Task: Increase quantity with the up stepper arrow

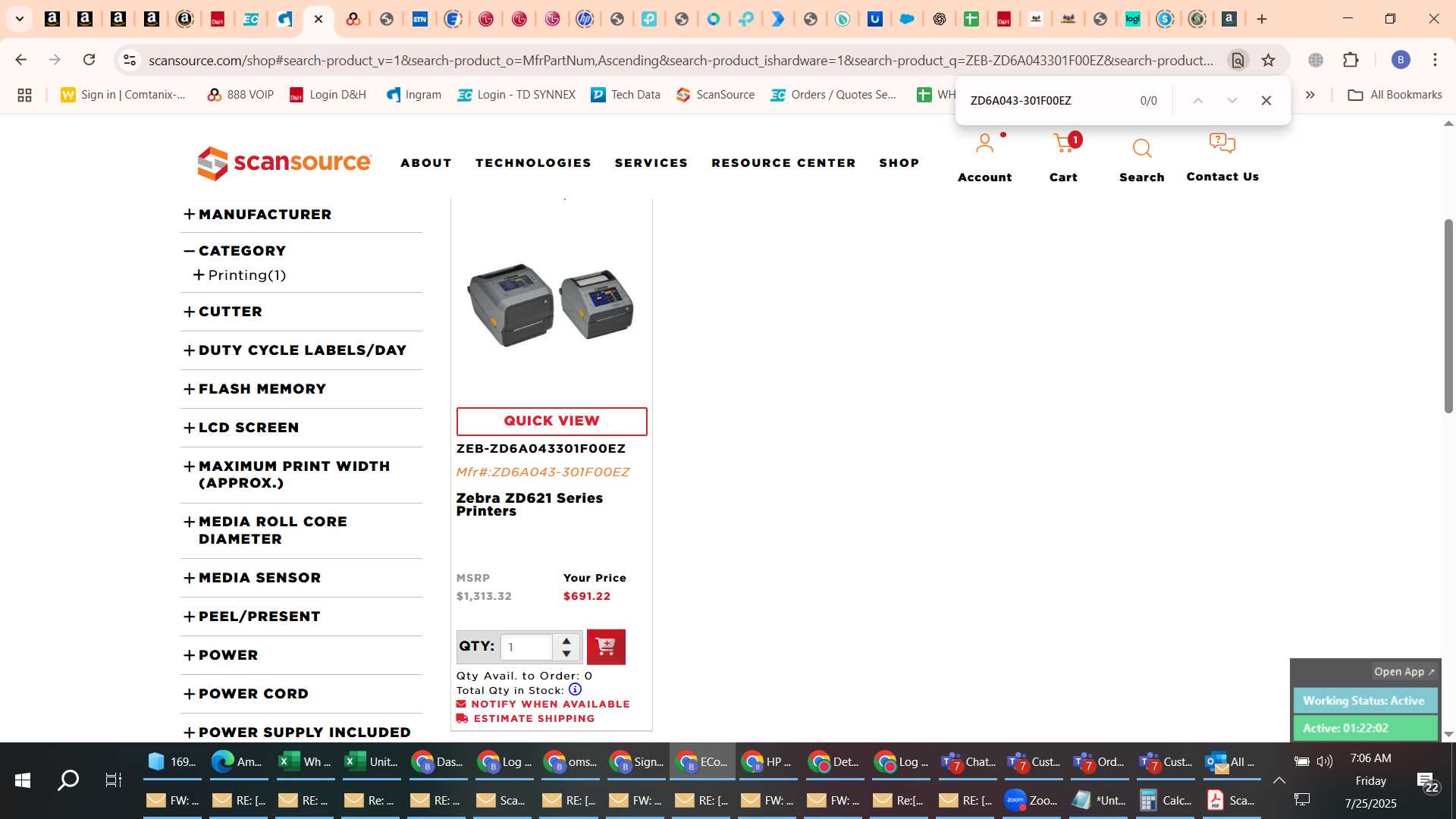Action: [x=566, y=641]
